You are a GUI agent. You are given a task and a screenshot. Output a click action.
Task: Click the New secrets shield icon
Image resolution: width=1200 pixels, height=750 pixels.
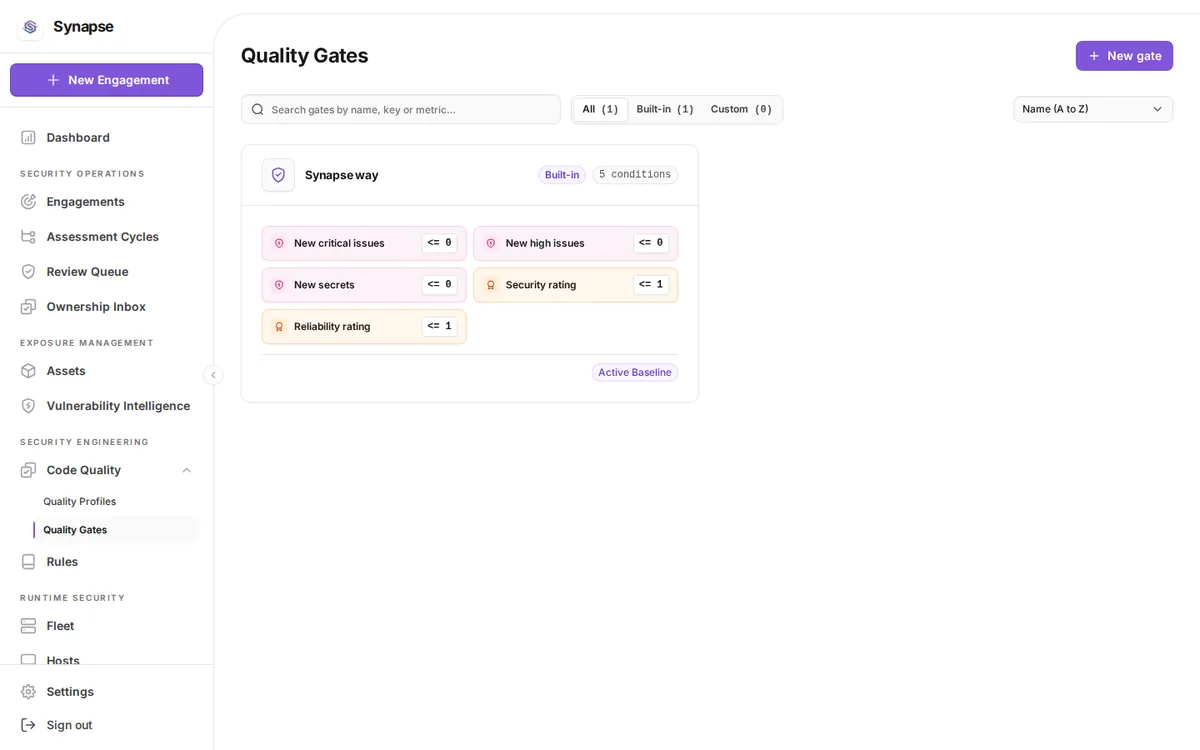click(x=279, y=285)
